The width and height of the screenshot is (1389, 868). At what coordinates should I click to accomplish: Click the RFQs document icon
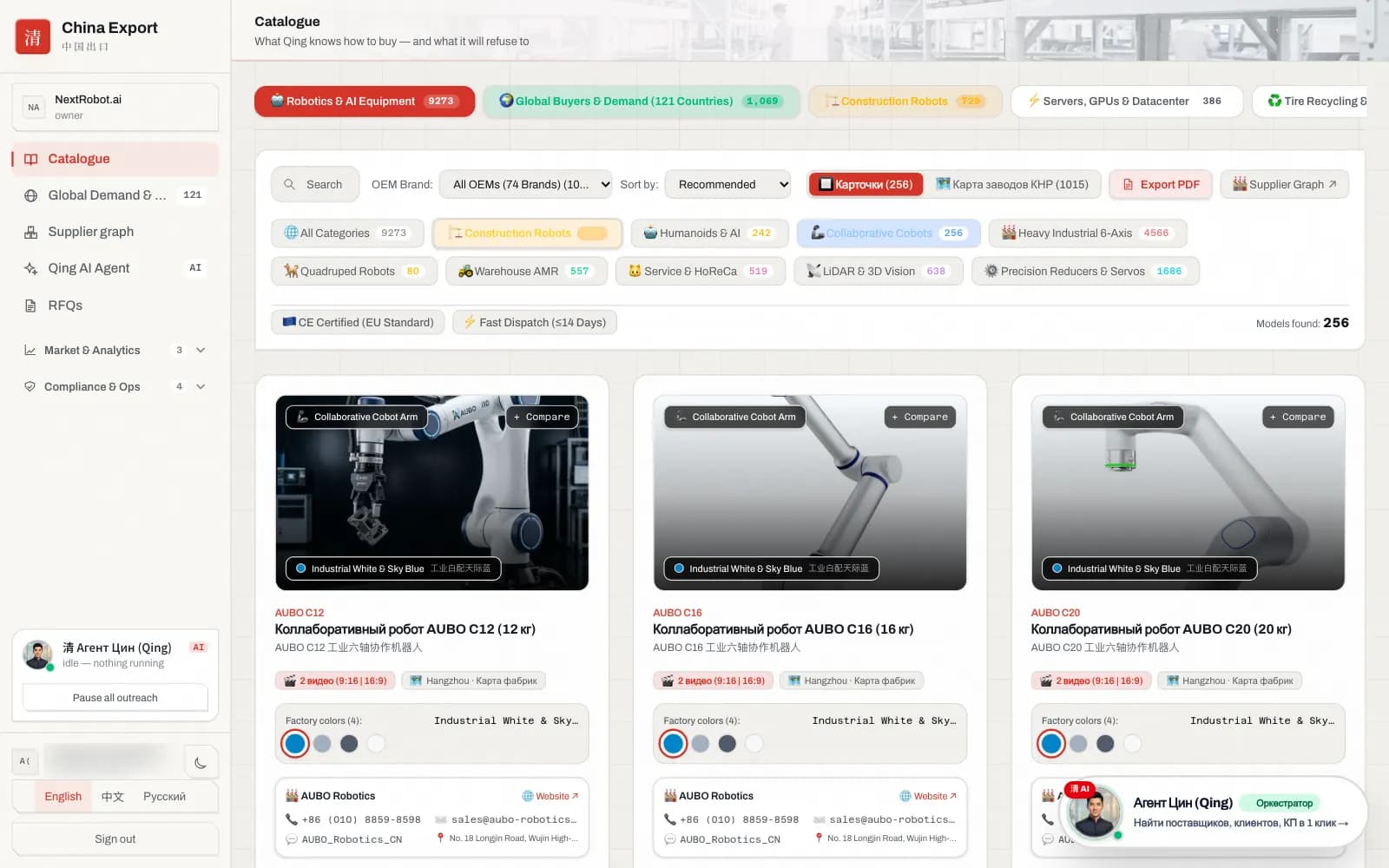point(30,306)
